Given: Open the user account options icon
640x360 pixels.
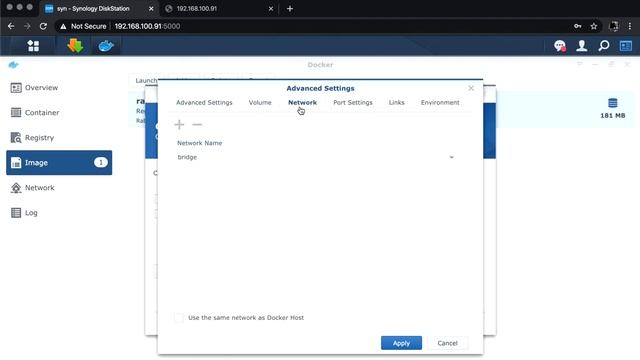Looking at the screenshot, I should (x=582, y=46).
